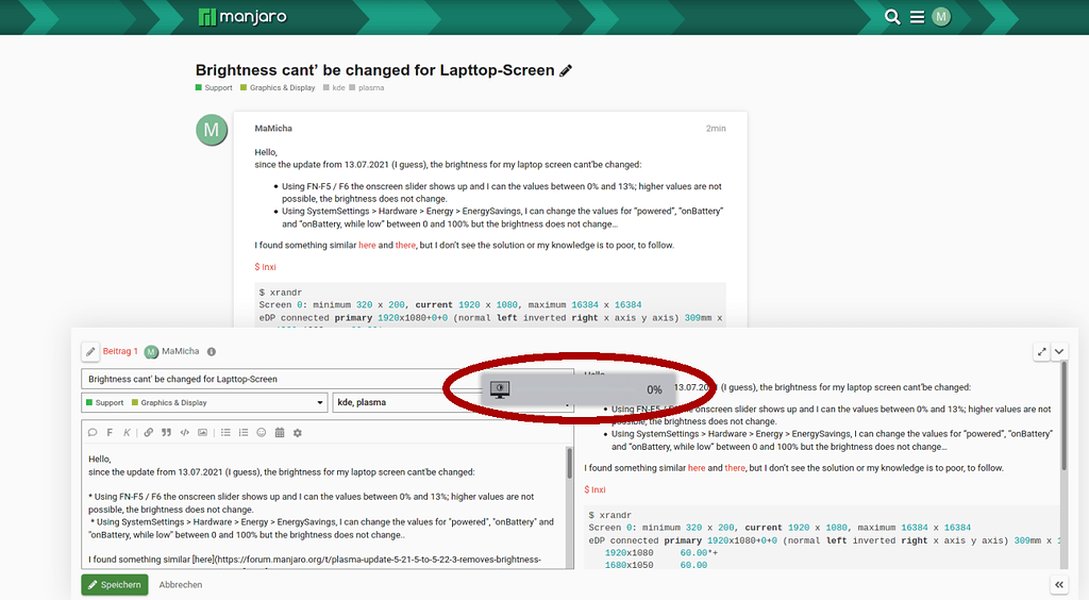Follow the 'here' link in composer preview
This screenshot has width=1089, height=600.
coord(697,468)
